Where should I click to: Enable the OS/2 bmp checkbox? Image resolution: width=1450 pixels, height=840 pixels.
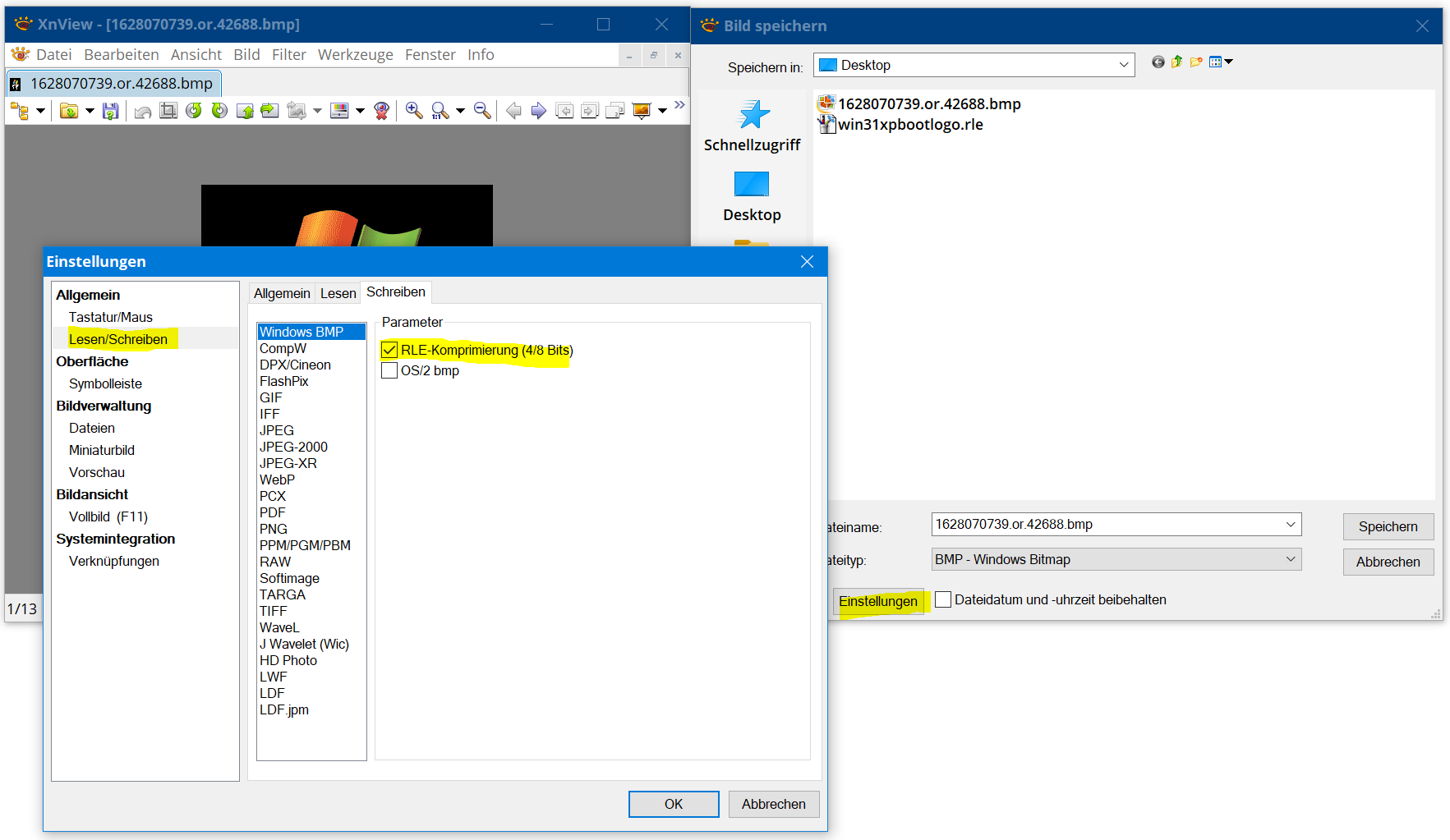coord(389,371)
